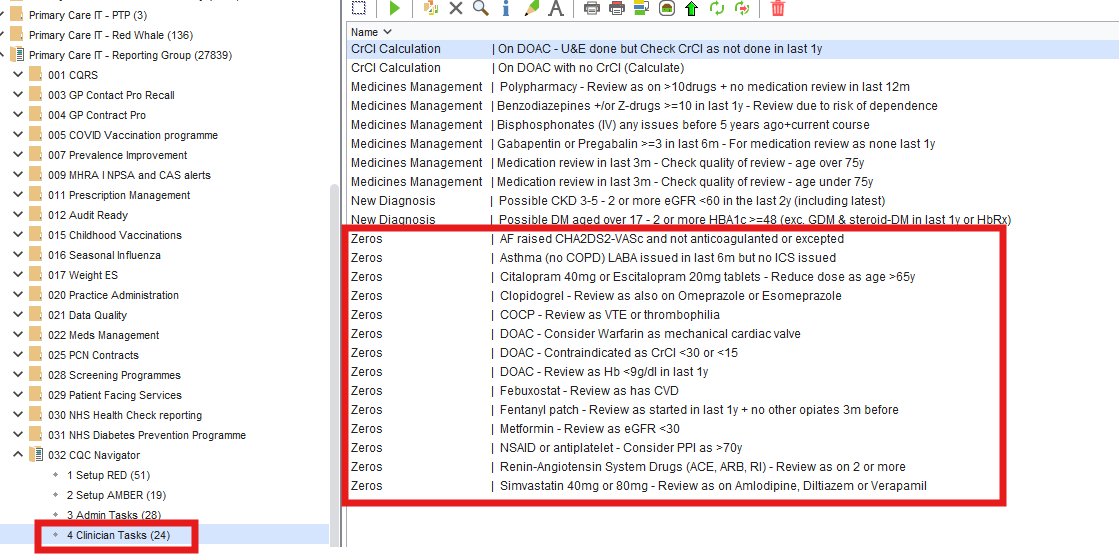This screenshot has height=555, width=1119.
Task: Click the red trash delete icon
Action: pos(777,9)
